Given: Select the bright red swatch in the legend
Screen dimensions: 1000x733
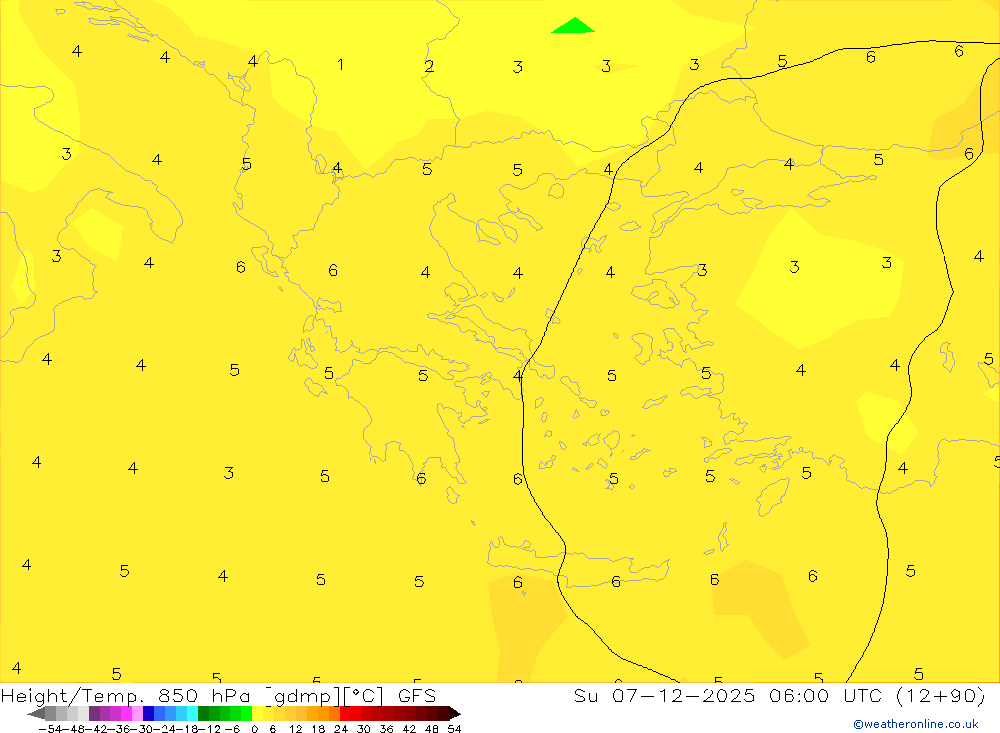Looking at the screenshot, I should click(x=345, y=714).
